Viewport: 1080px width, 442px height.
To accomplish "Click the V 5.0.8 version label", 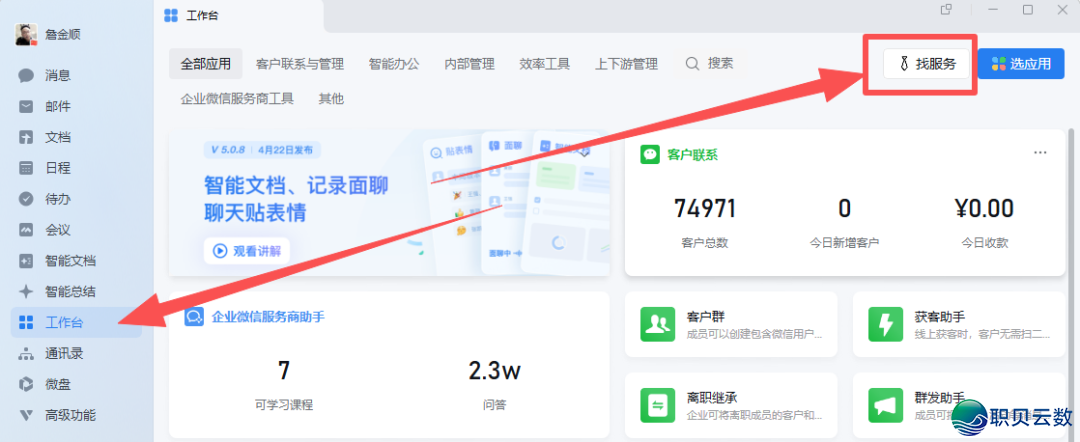I will tap(227, 149).
